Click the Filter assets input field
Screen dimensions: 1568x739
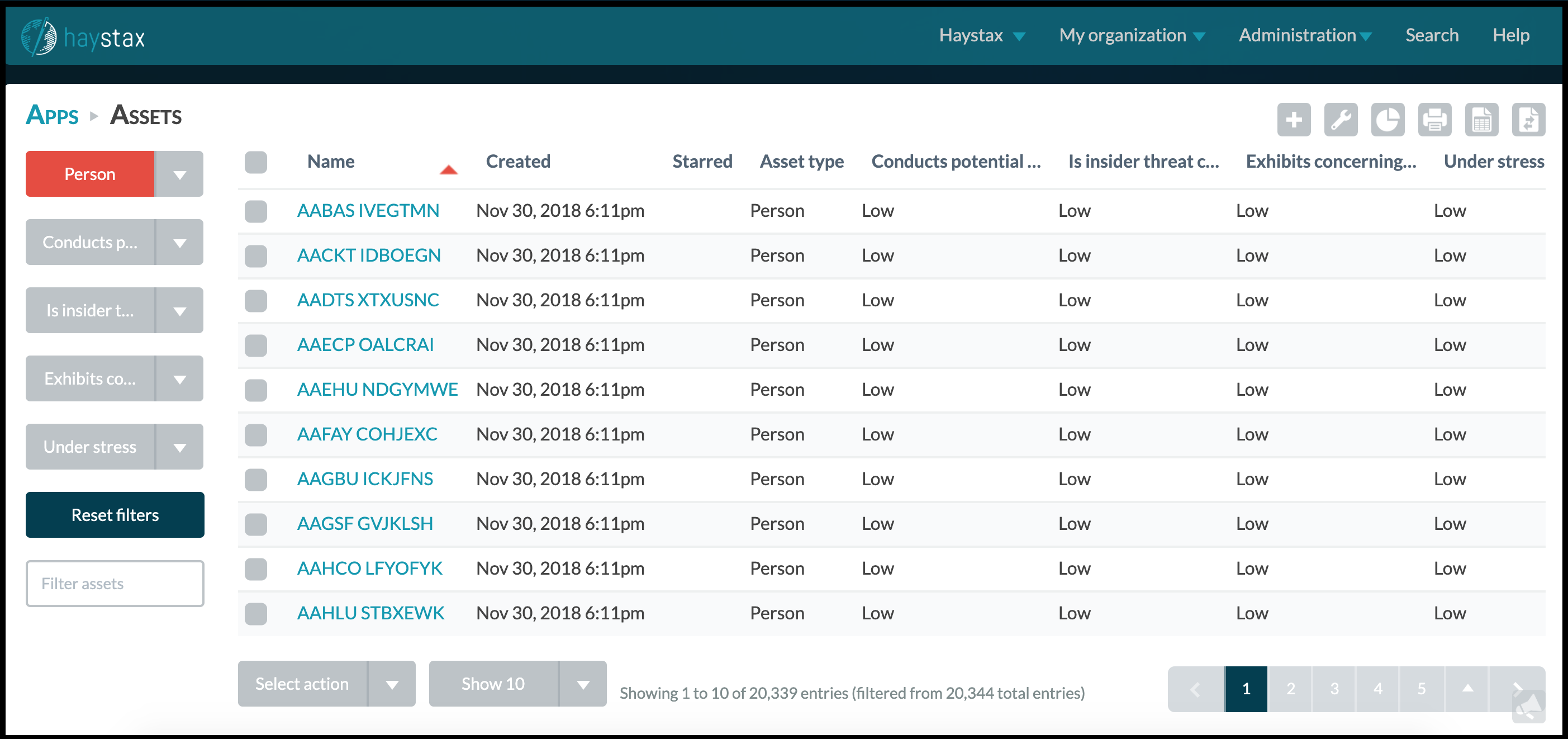pyautogui.click(x=115, y=584)
